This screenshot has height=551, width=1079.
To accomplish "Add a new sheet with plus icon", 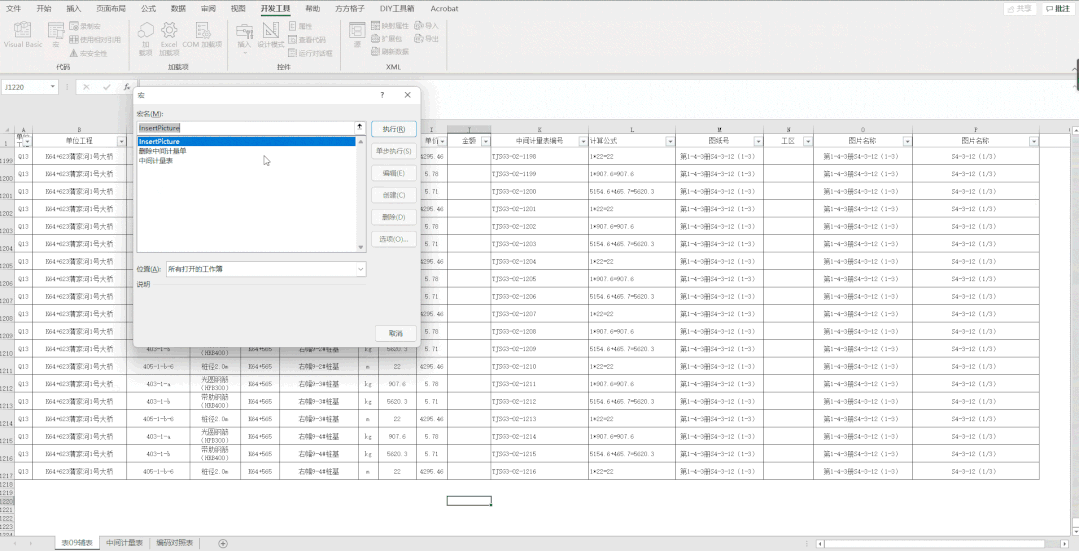I will coord(222,543).
